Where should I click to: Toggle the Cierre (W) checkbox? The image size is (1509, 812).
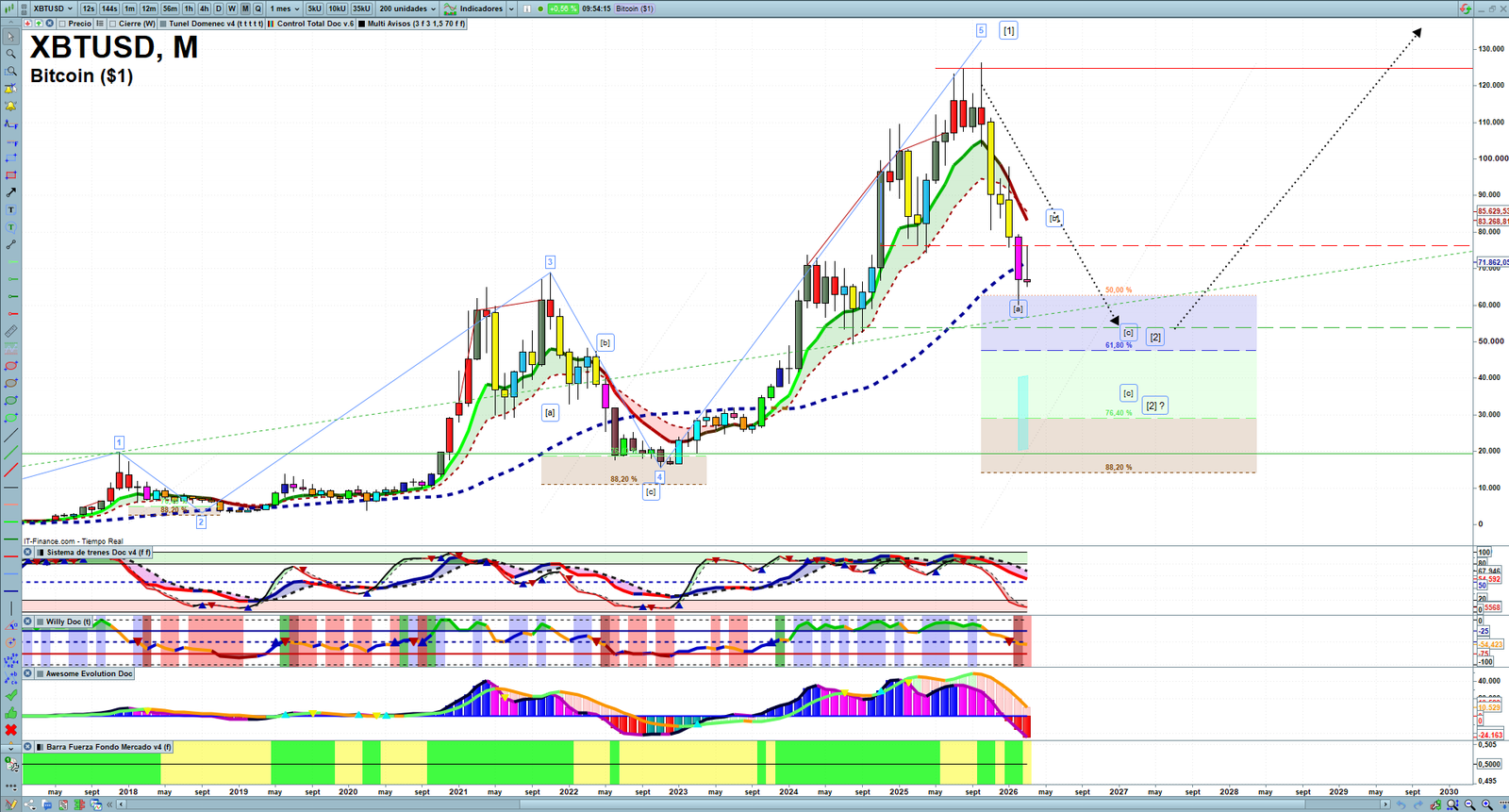click(x=113, y=24)
